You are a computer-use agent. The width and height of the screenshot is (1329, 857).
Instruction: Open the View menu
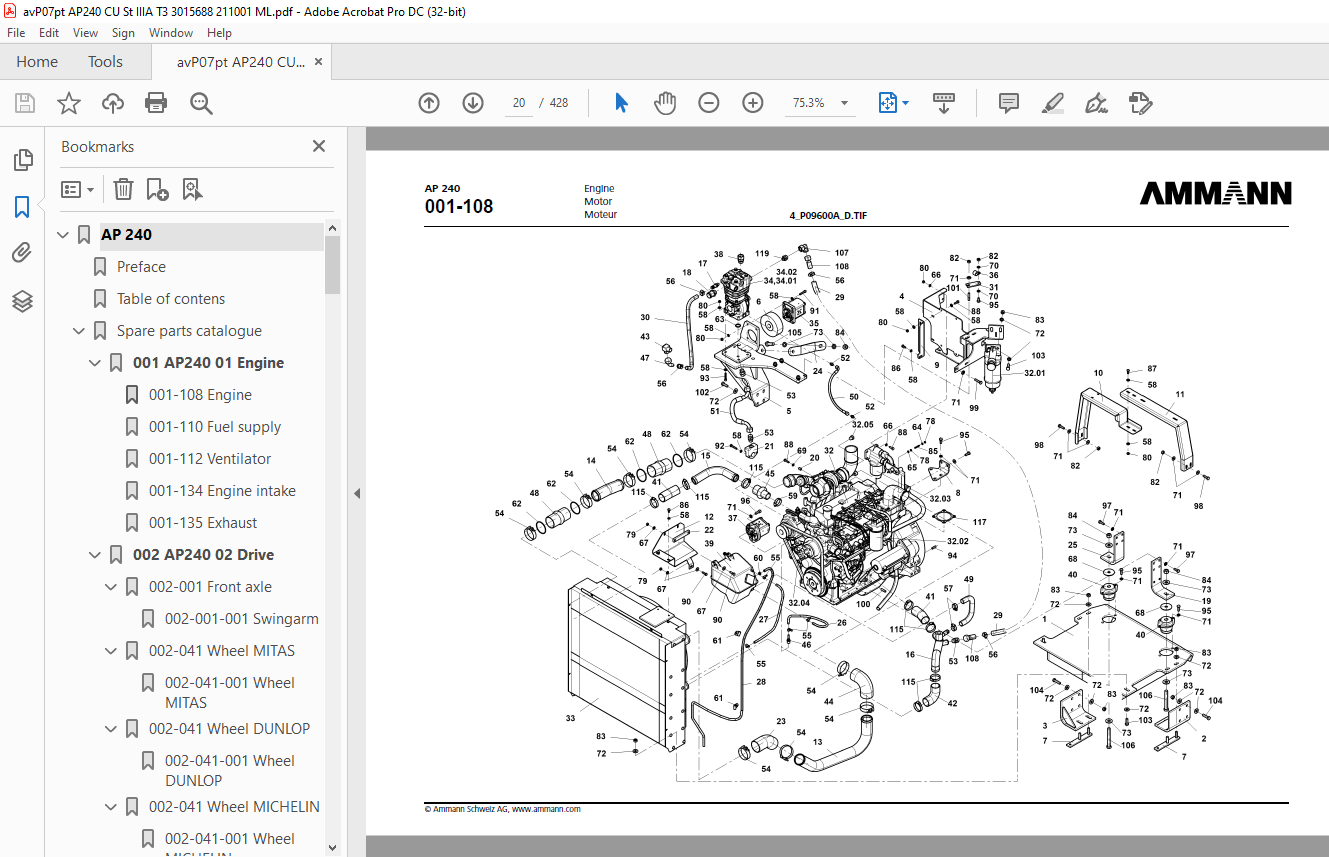(x=85, y=33)
